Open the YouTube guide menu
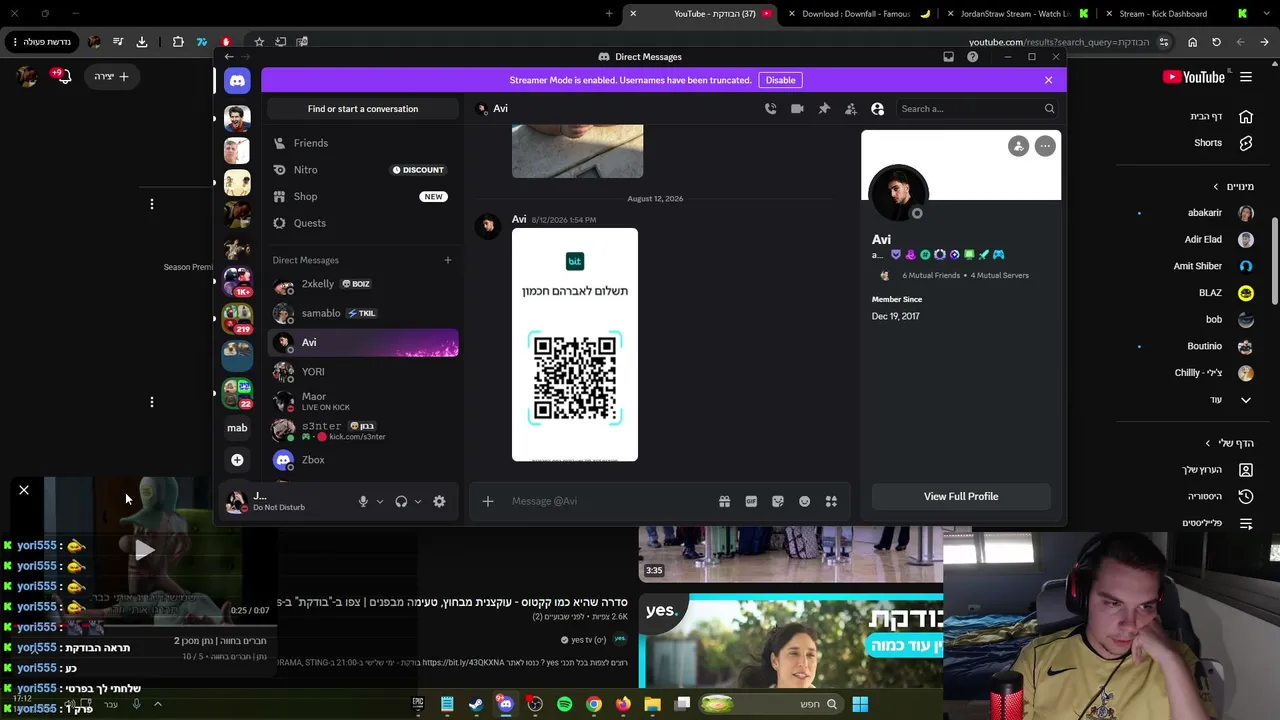1280x720 pixels. (1246, 77)
